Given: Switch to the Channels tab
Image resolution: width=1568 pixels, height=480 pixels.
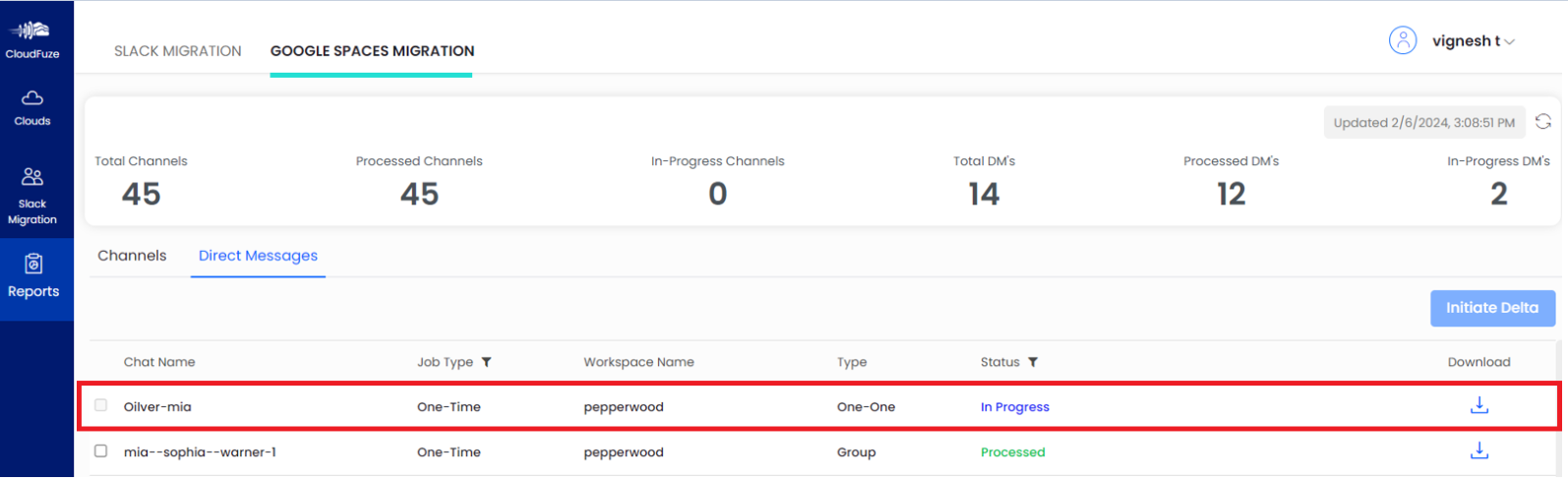Looking at the screenshot, I should tap(132, 256).
